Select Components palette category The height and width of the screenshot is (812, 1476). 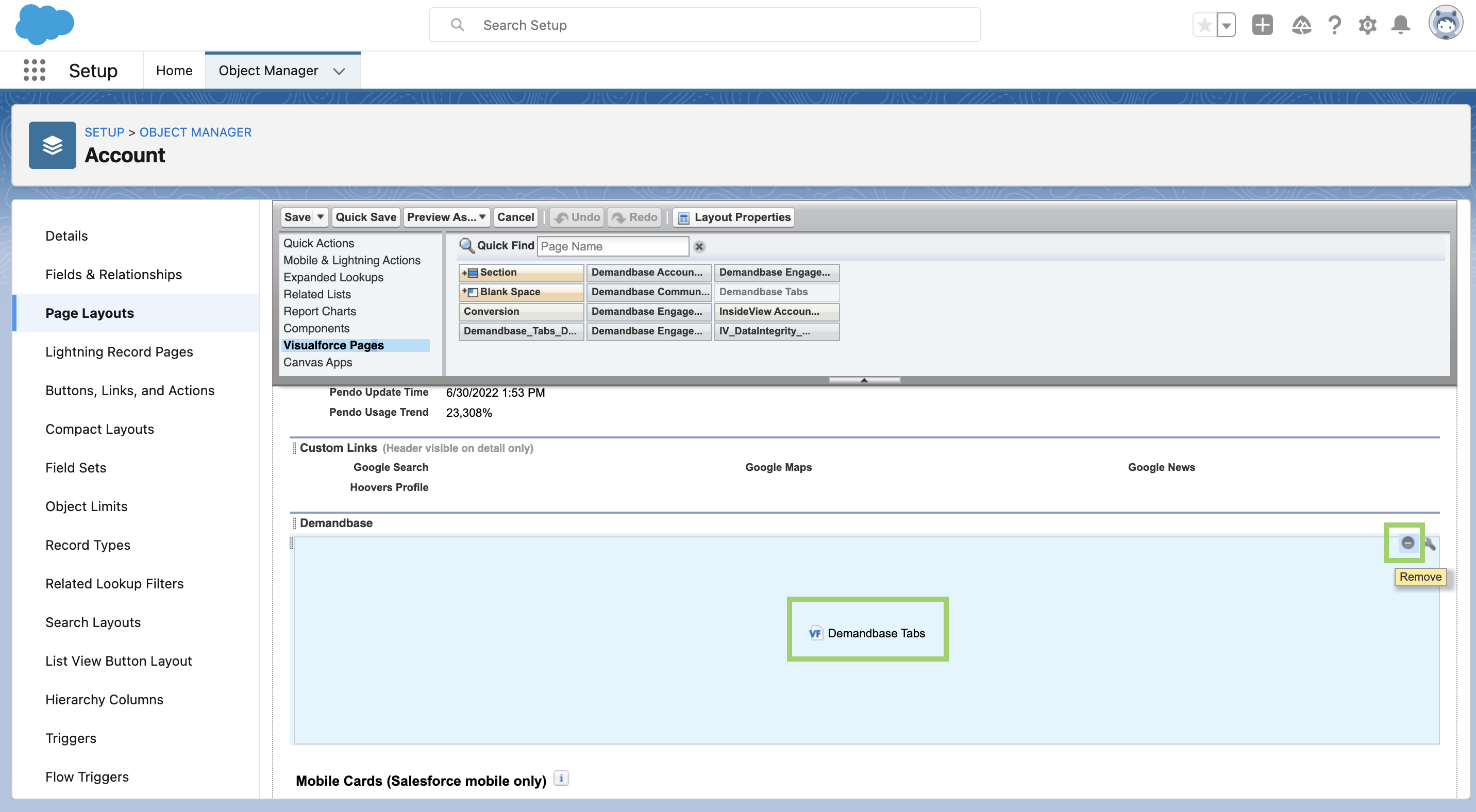[x=316, y=329]
